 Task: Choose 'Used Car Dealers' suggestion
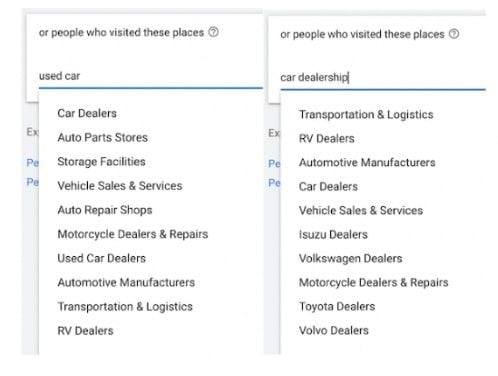tap(101, 258)
